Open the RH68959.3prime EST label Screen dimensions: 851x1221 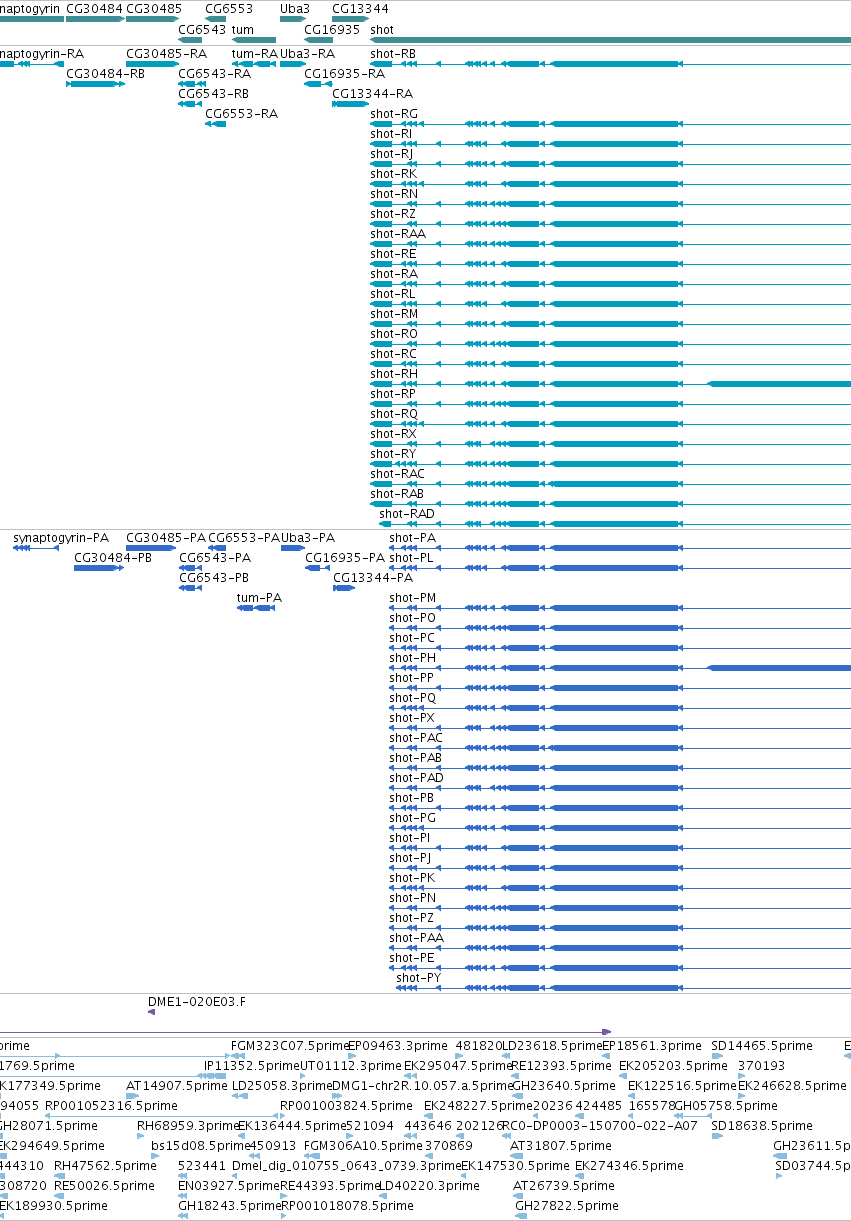coord(187,1125)
